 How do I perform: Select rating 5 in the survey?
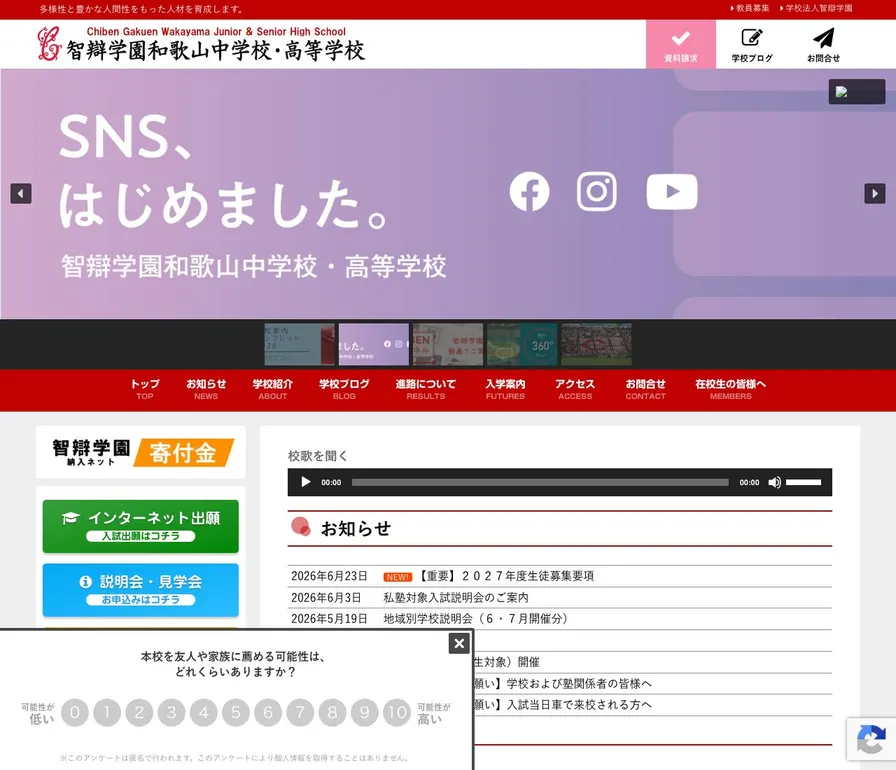point(236,712)
